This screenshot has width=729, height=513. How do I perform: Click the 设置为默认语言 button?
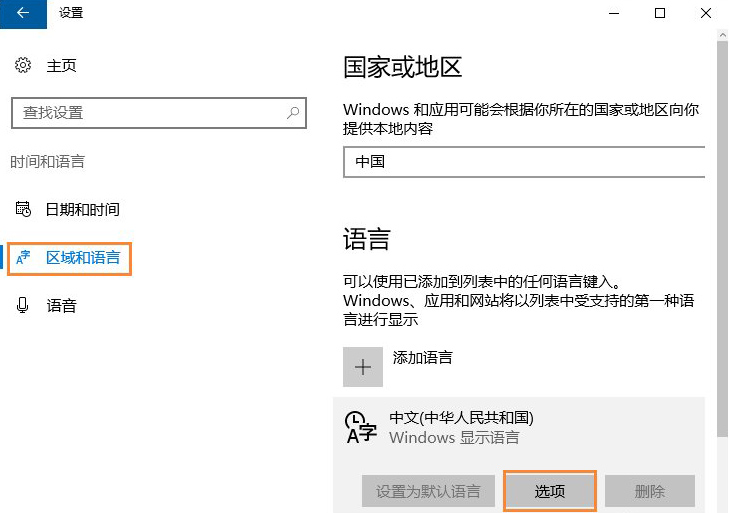pyautogui.click(x=428, y=491)
